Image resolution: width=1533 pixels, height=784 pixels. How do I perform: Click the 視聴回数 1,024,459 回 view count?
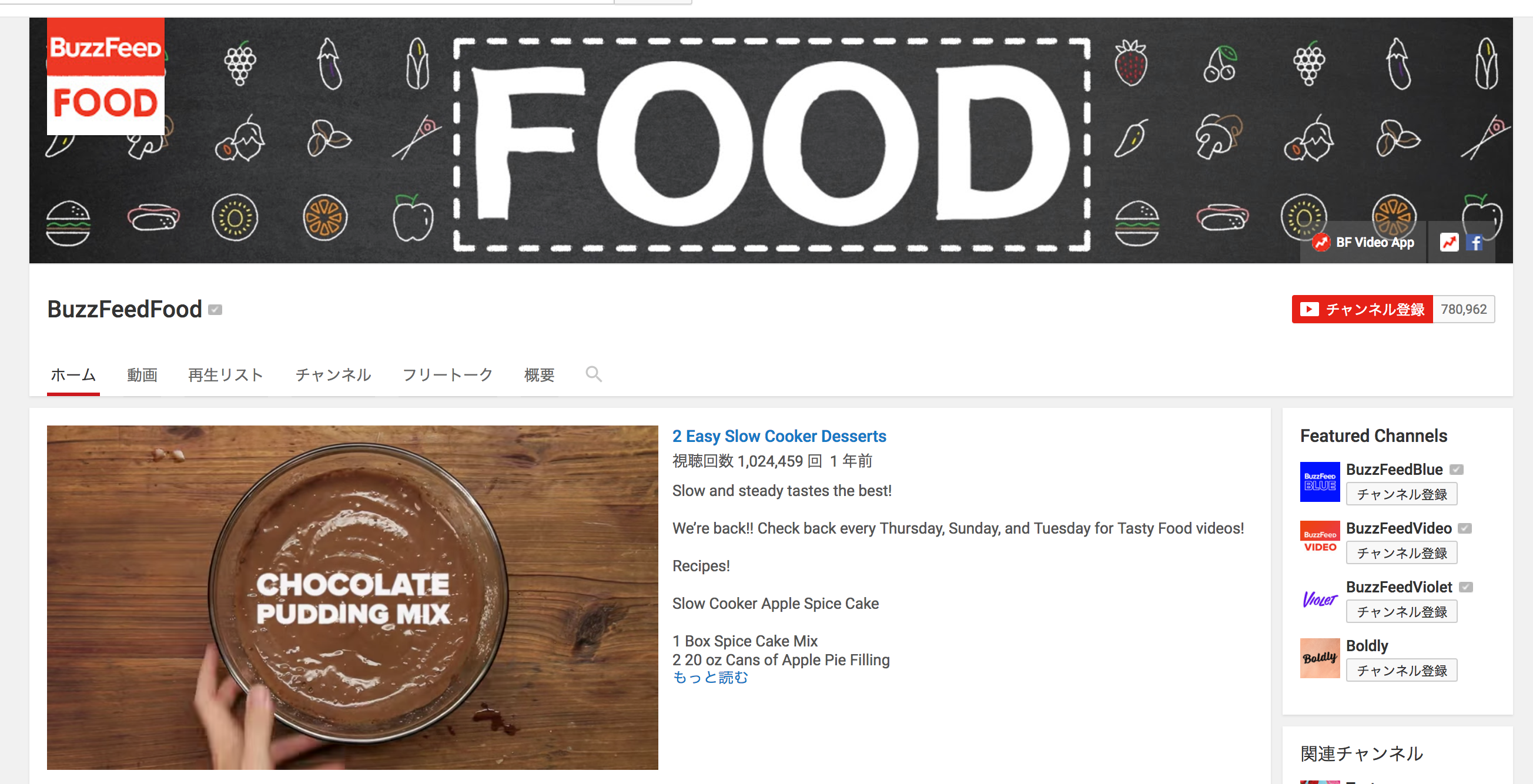(747, 461)
